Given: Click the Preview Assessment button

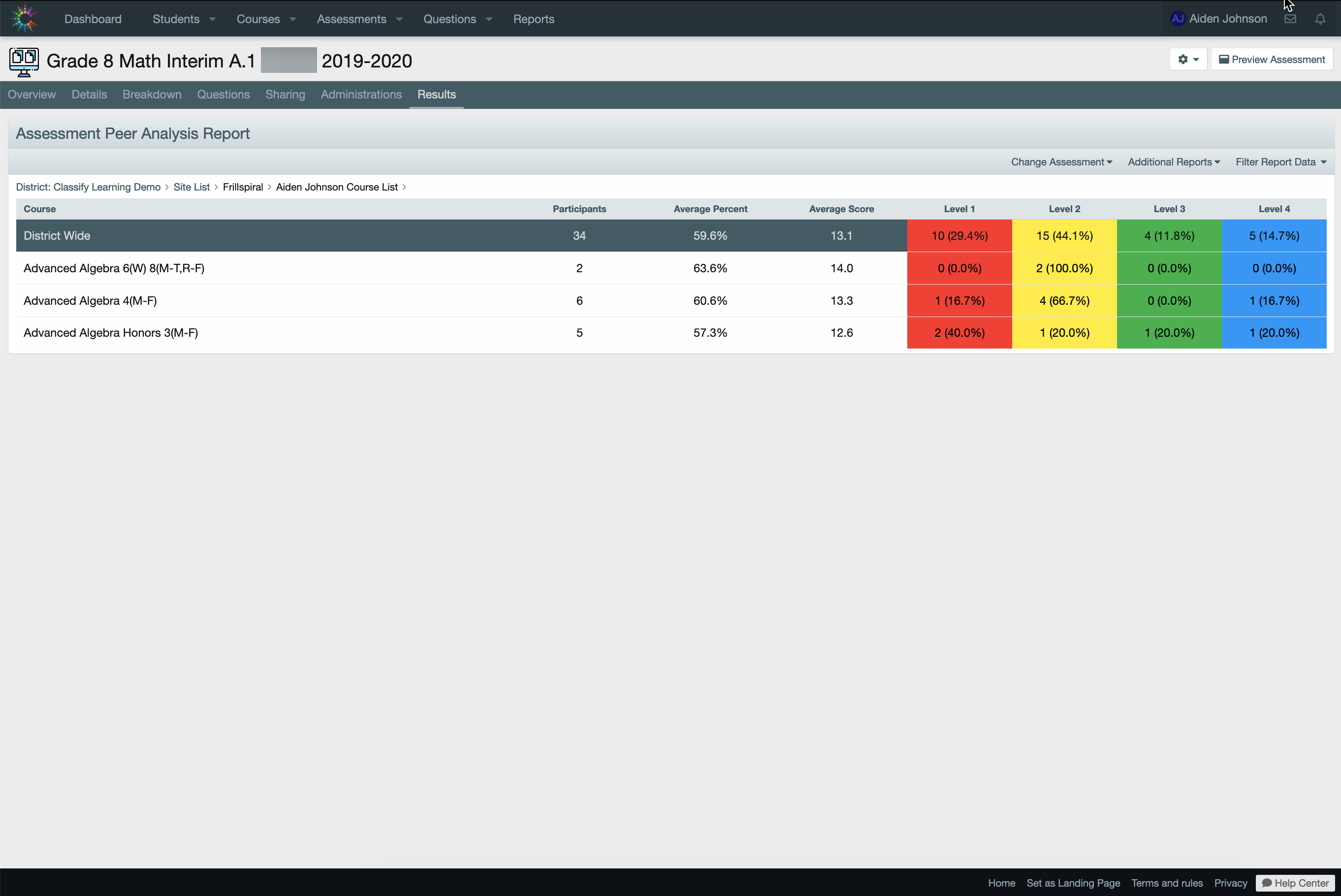Looking at the screenshot, I should (x=1271, y=60).
